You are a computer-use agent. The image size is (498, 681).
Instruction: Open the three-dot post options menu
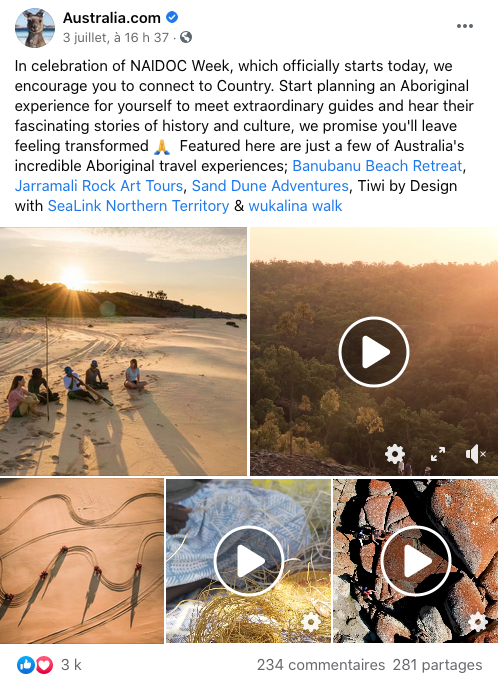click(465, 26)
